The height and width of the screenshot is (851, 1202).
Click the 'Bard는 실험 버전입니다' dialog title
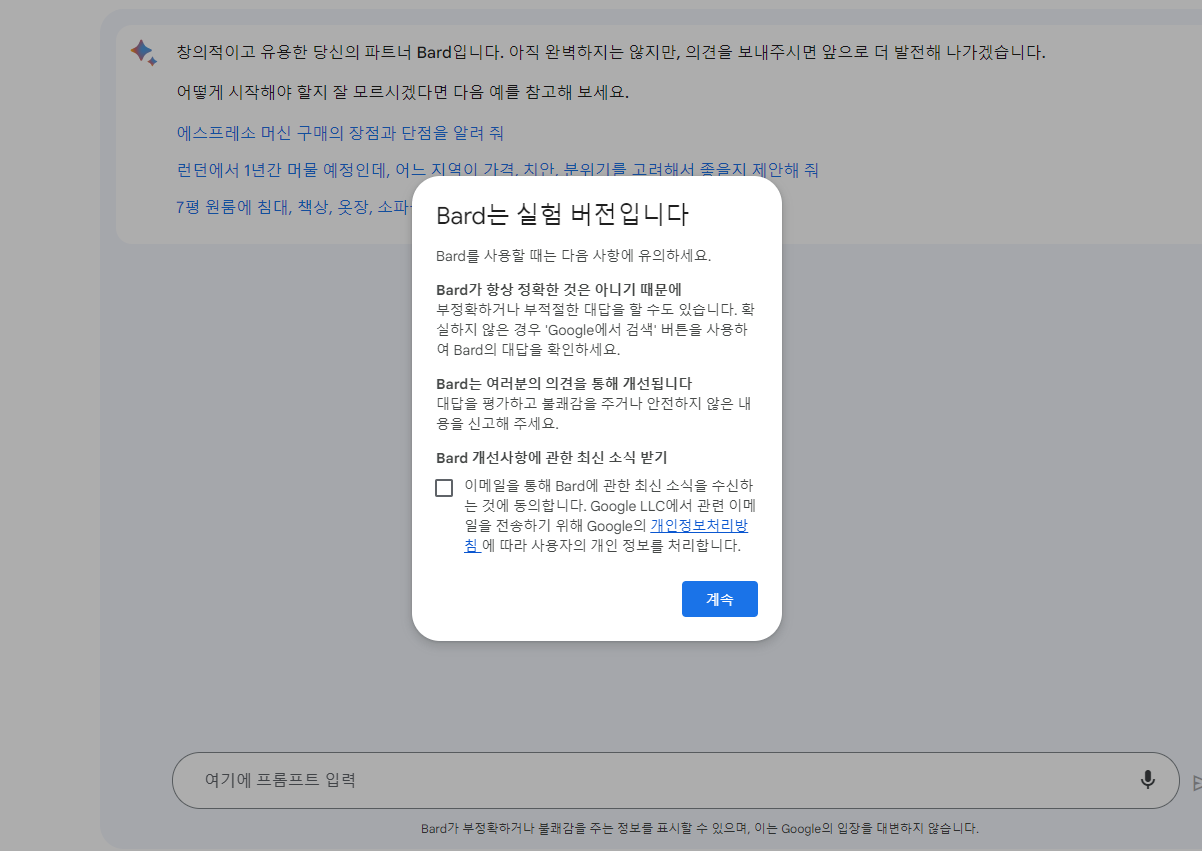click(x=563, y=216)
